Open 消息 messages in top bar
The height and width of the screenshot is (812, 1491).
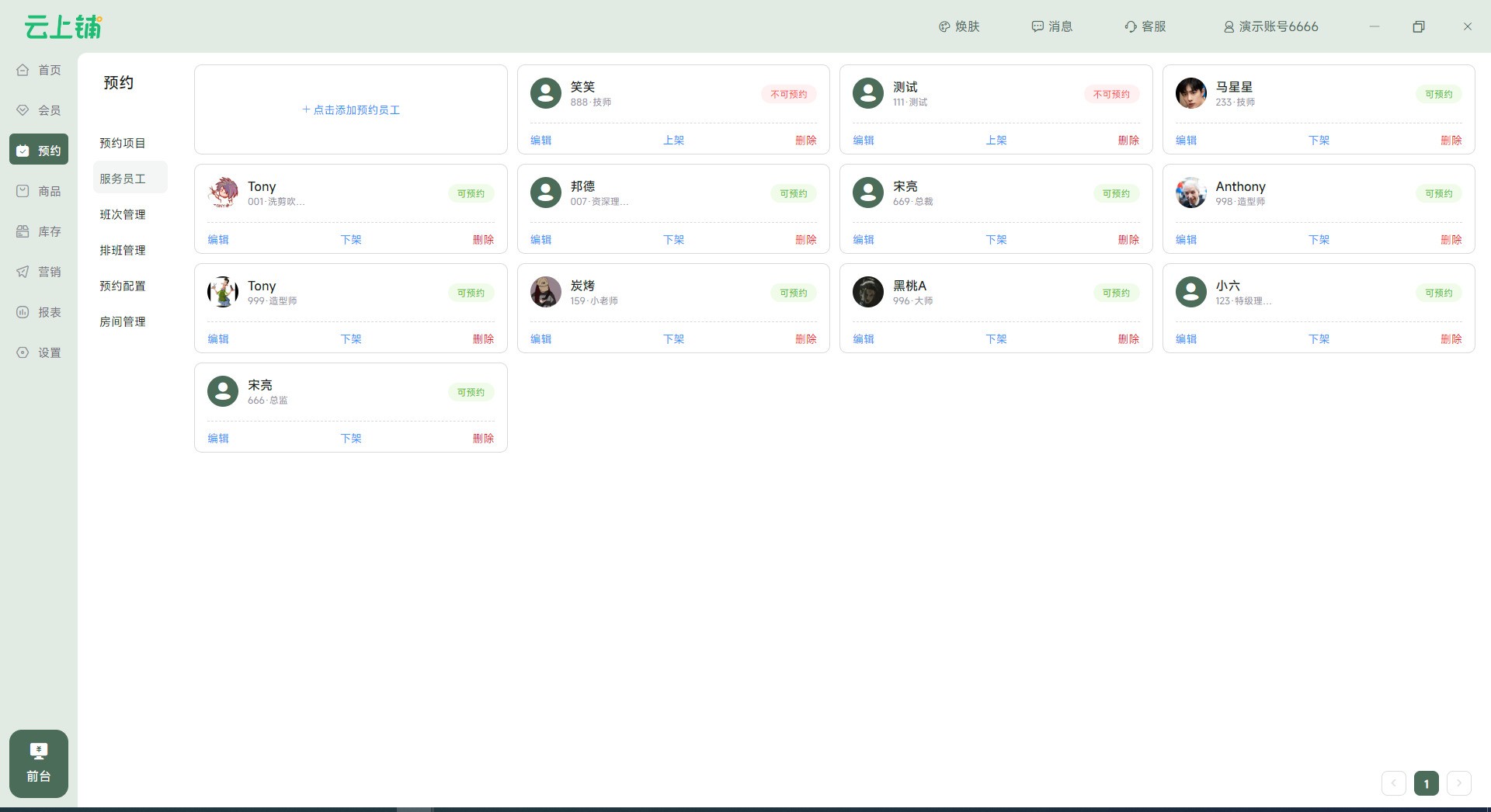pyautogui.click(x=1052, y=26)
